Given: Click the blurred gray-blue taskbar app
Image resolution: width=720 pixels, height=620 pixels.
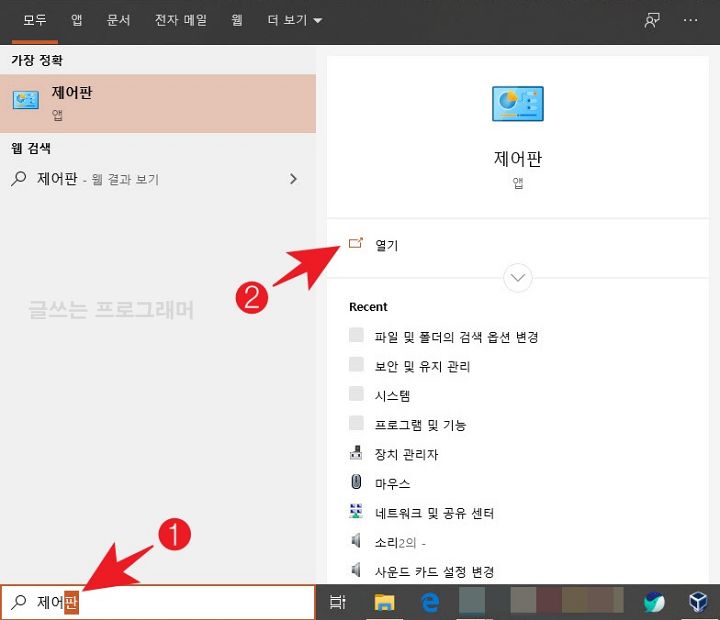Looking at the screenshot, I should coord(472,600).
